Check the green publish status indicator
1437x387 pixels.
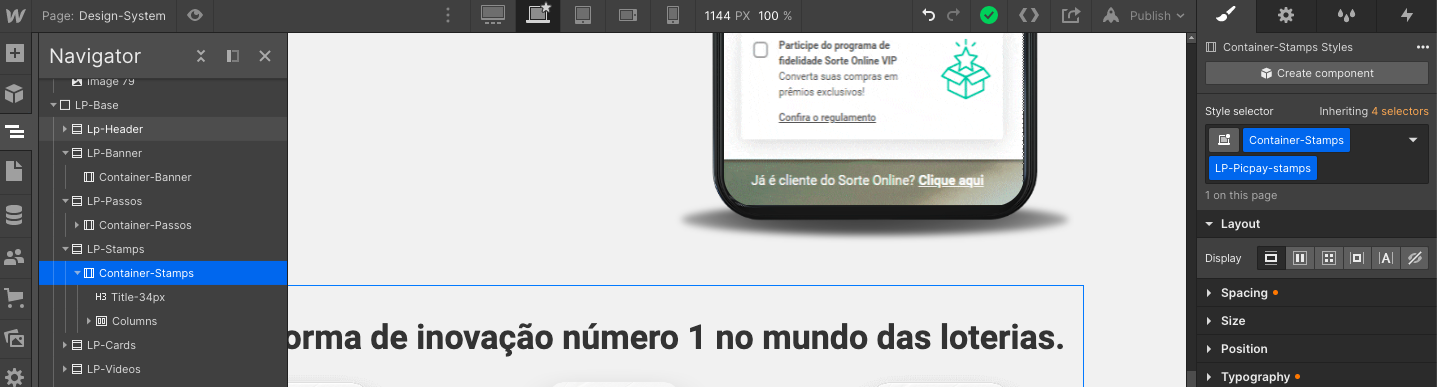click(989, 15)
